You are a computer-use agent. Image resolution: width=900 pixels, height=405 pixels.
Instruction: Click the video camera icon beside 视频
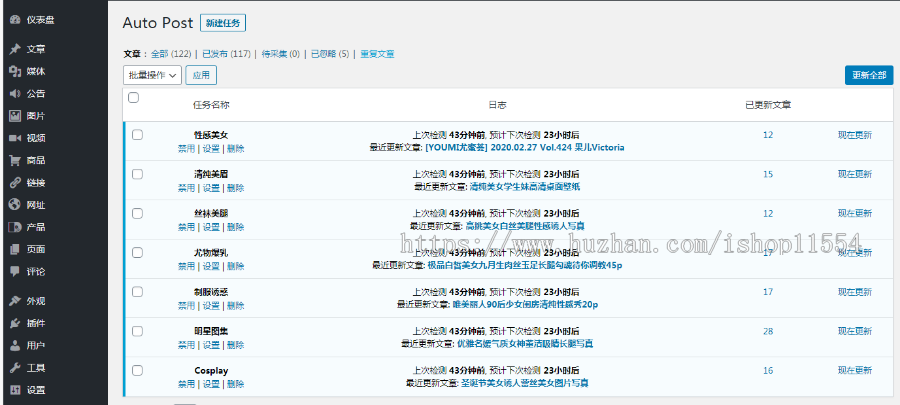pos(15,138)
